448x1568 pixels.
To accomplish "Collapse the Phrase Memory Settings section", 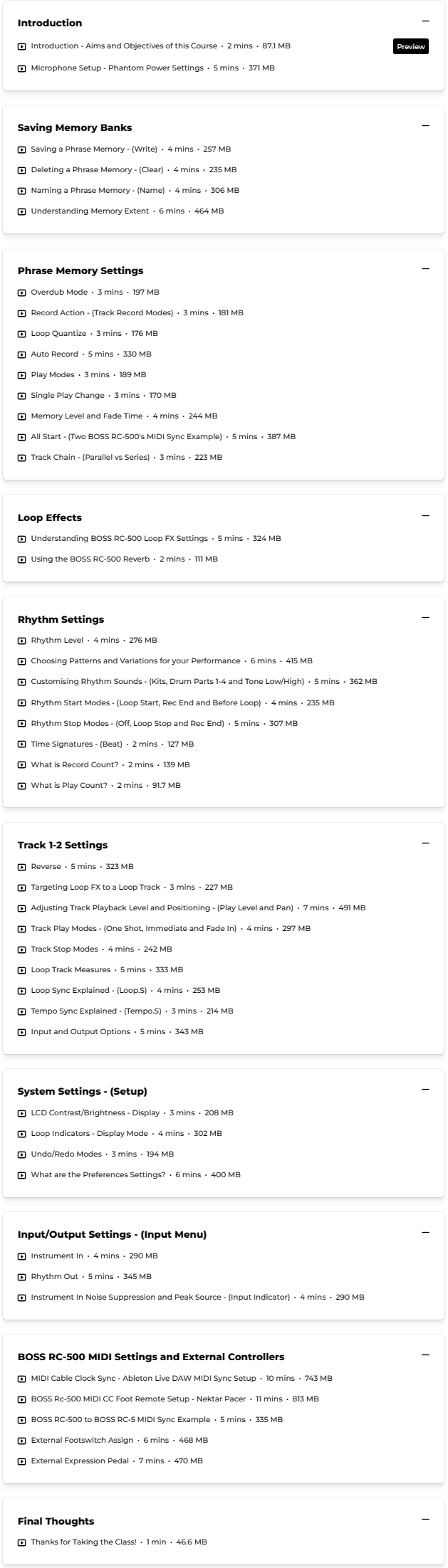I will click(x=425, y=269).
